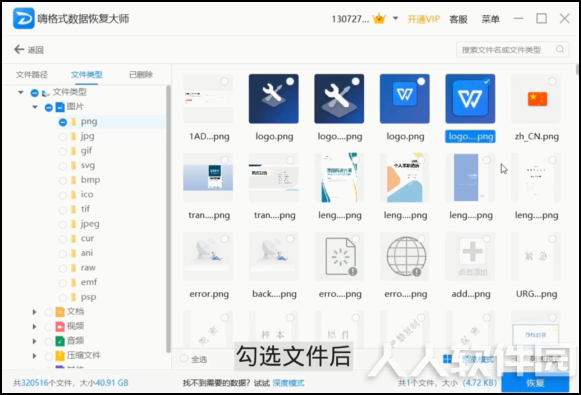Uncheck the selected WPS logo....png
Viewport: 581px width, 395px height.
[x=487, y=82]
